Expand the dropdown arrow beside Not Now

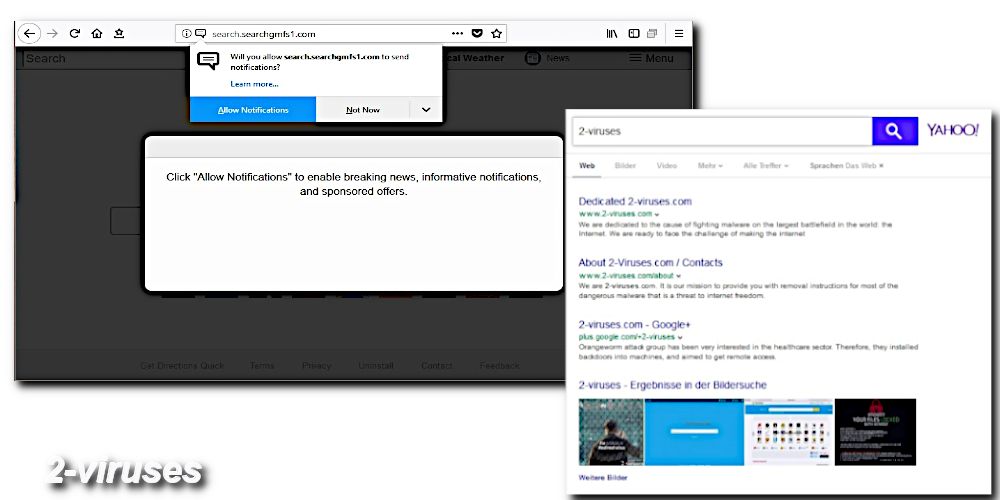pos(426,110)
